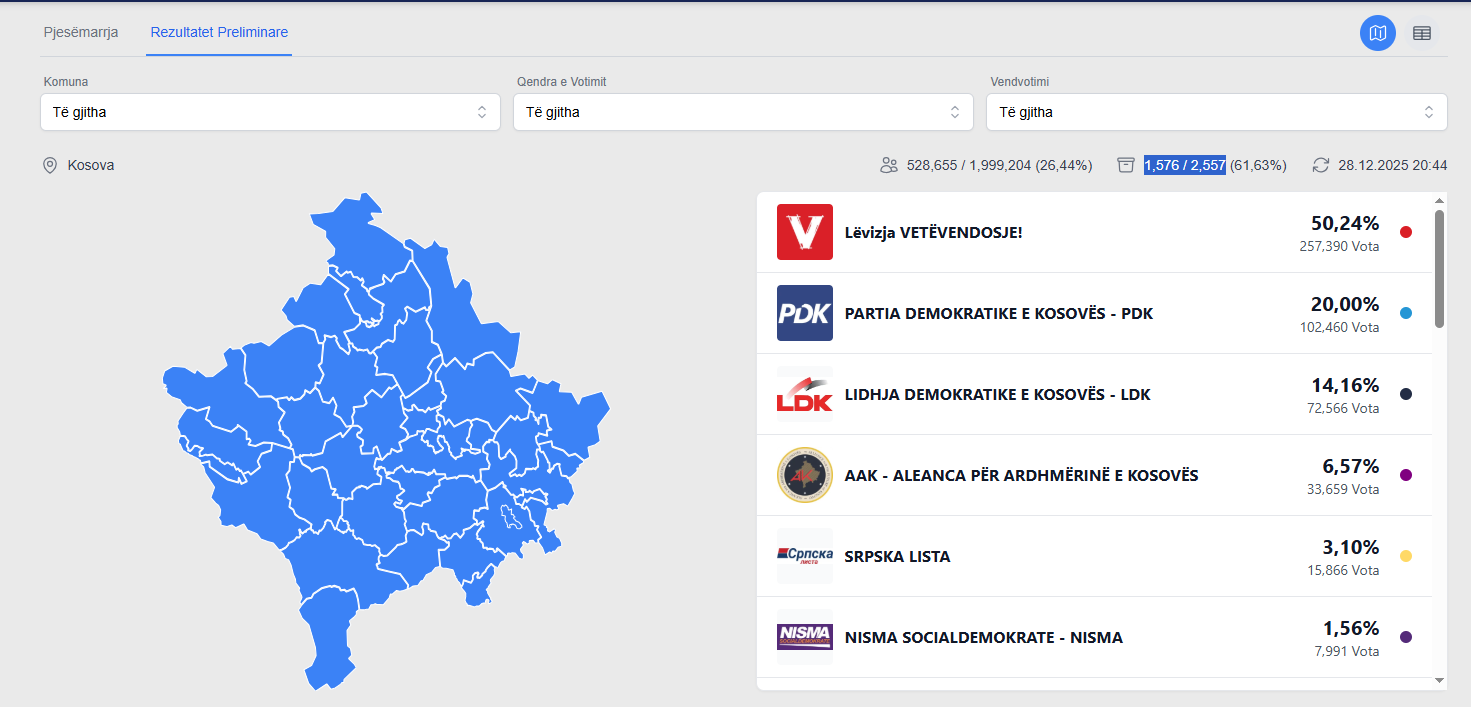Click the location pin icon near Kosova
Screen dimensions: 1471x707
(x=50, y=165)
